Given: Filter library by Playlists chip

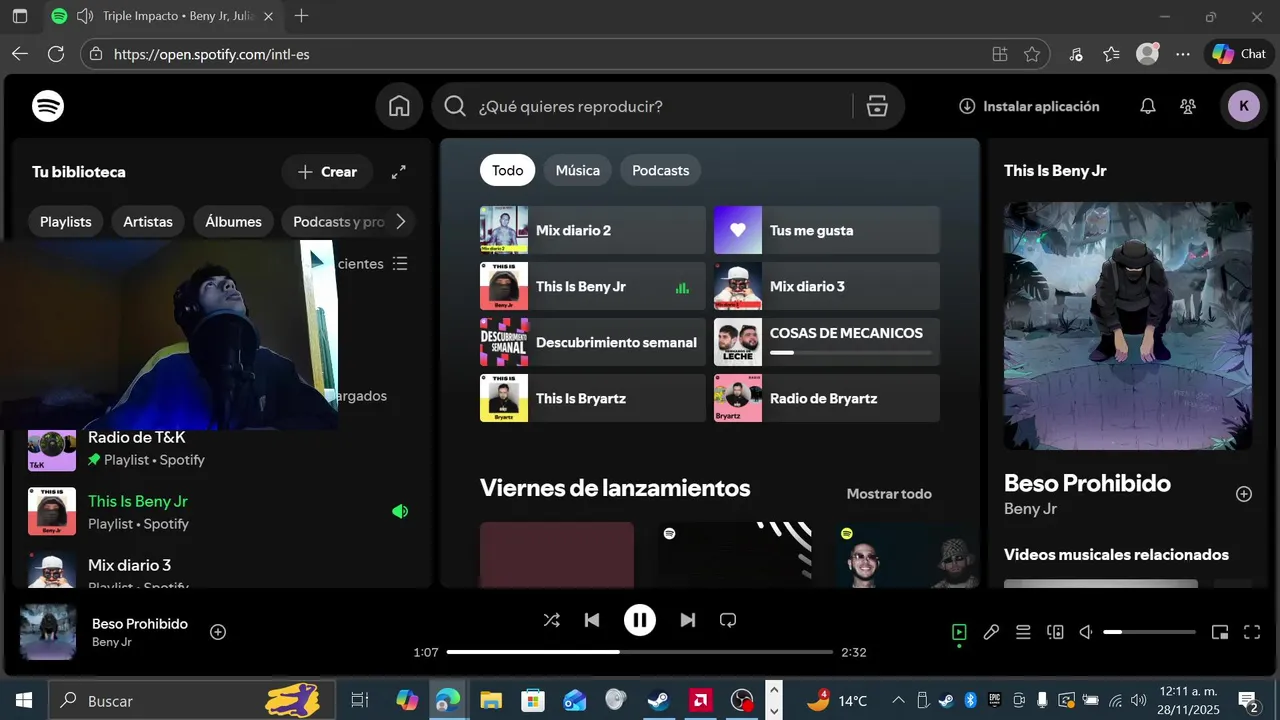Looking at the screenshot, I should pyautogui.click(x=66, y=222).
